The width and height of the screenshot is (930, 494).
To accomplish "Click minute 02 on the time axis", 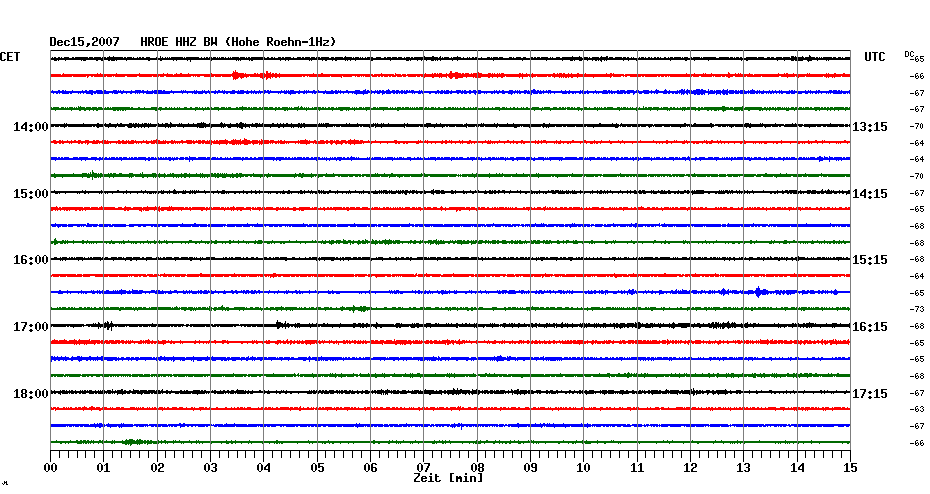I will pos(157,467).
